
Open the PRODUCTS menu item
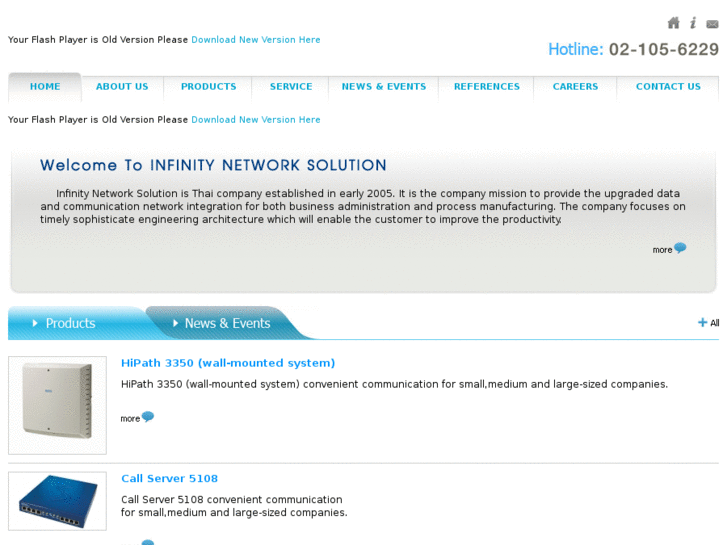click(209, 87)
